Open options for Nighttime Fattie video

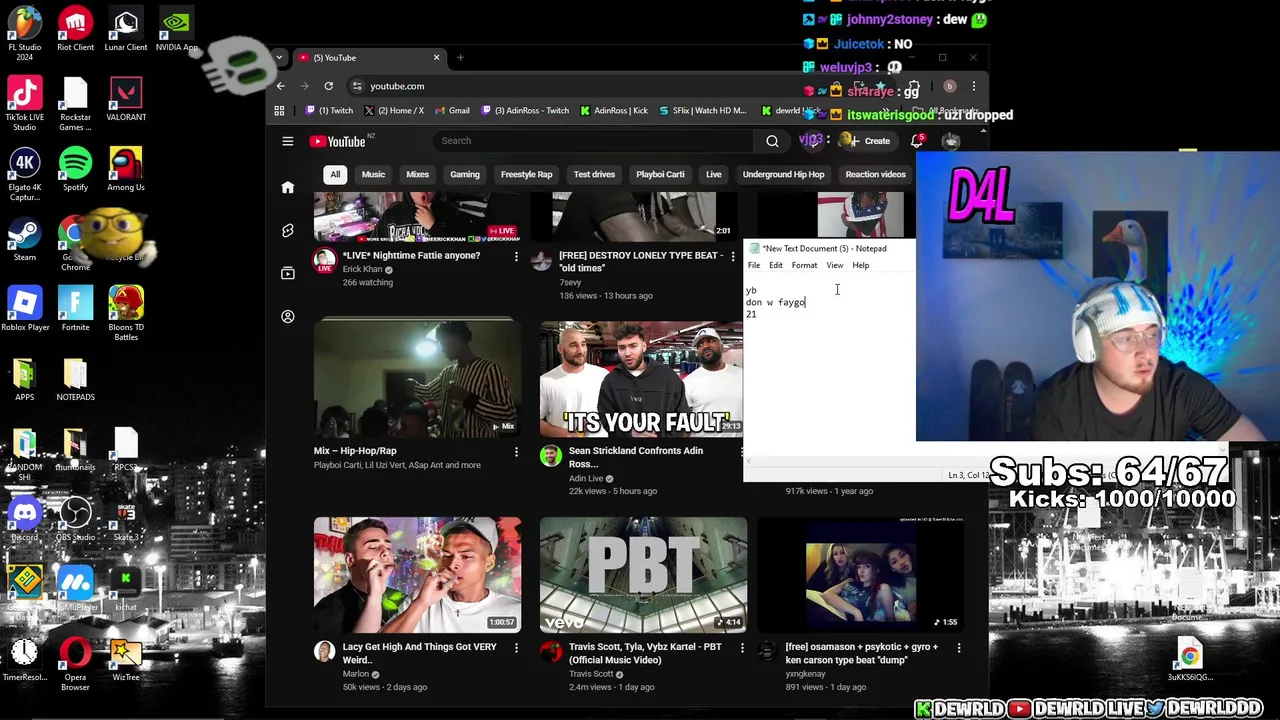(516, 257)
